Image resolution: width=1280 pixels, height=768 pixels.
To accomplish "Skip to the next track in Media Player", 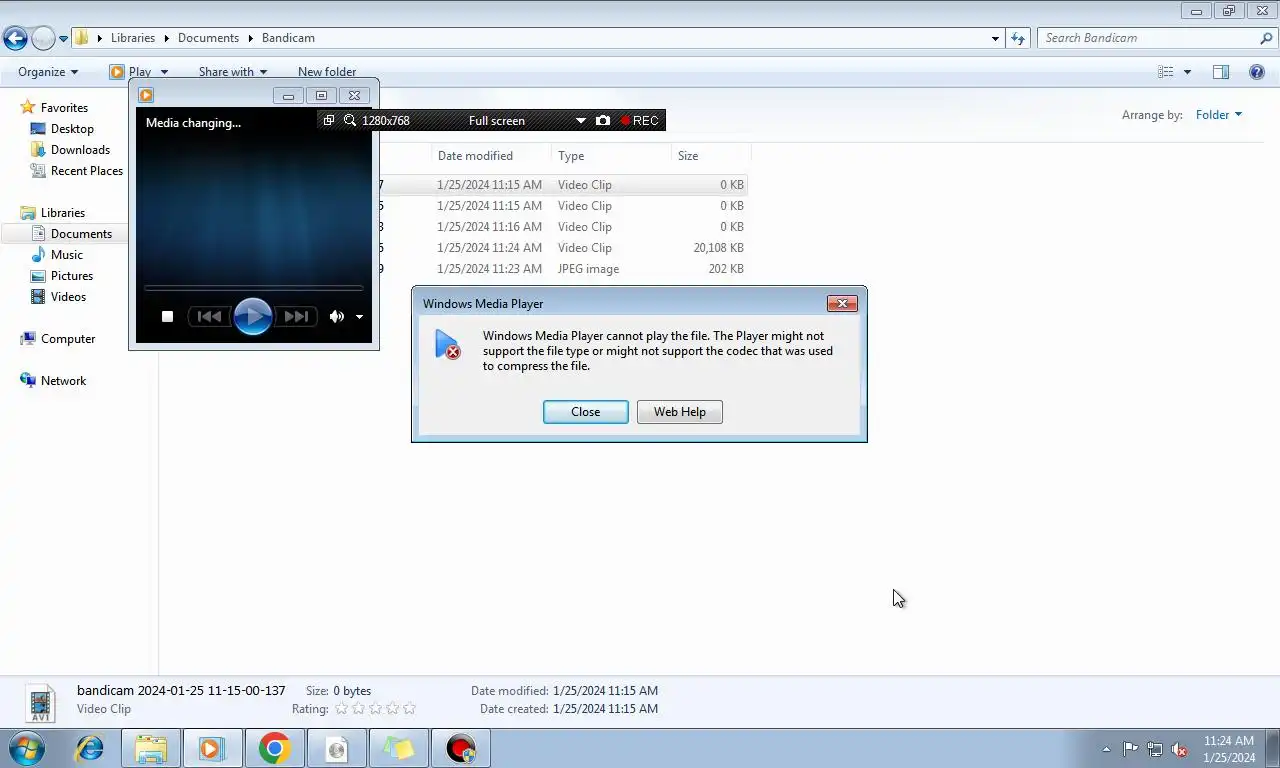I will pyautogui.click(x=296, y=317).
